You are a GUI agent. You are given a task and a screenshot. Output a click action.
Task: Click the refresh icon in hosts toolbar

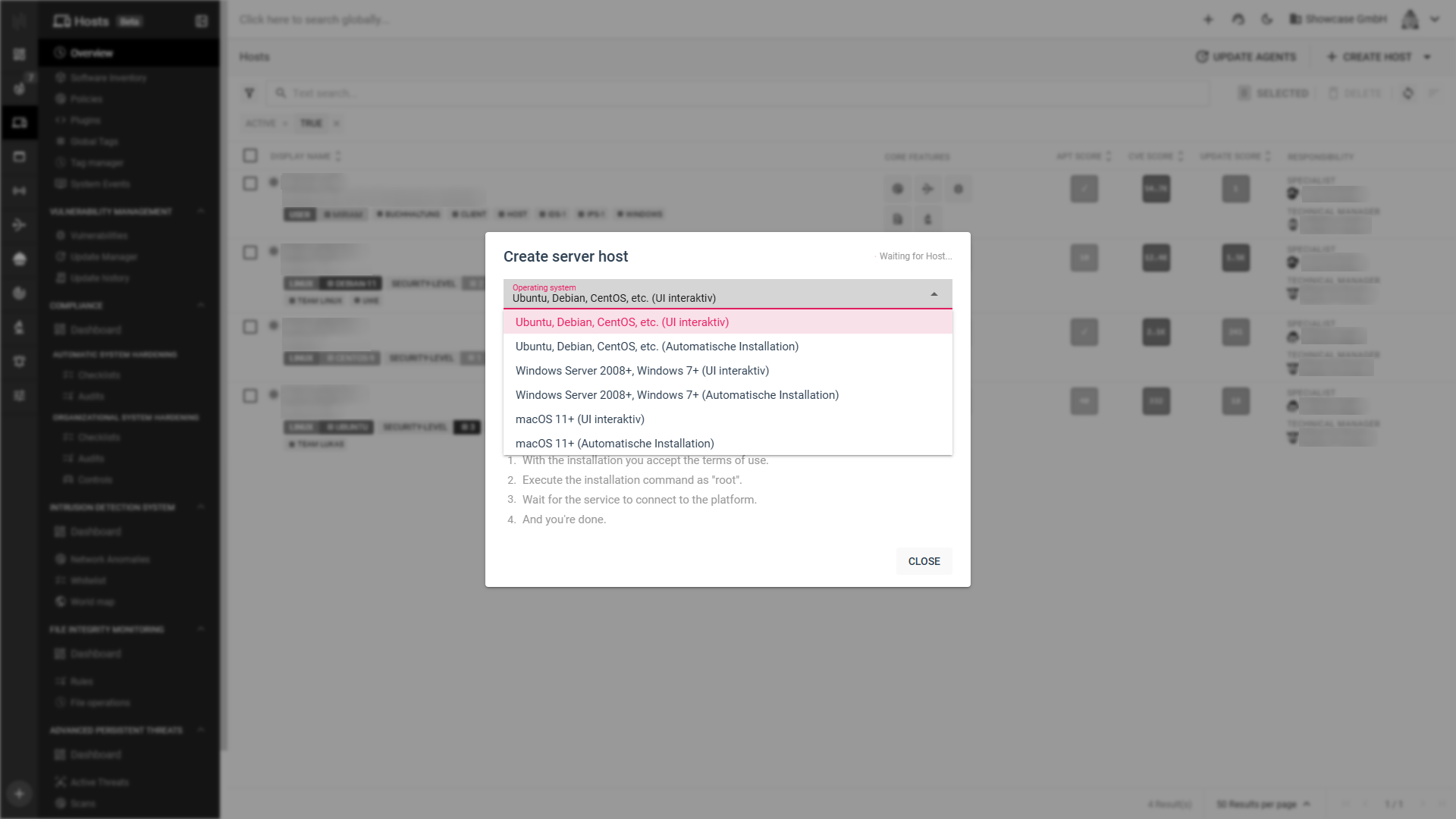1407,93
